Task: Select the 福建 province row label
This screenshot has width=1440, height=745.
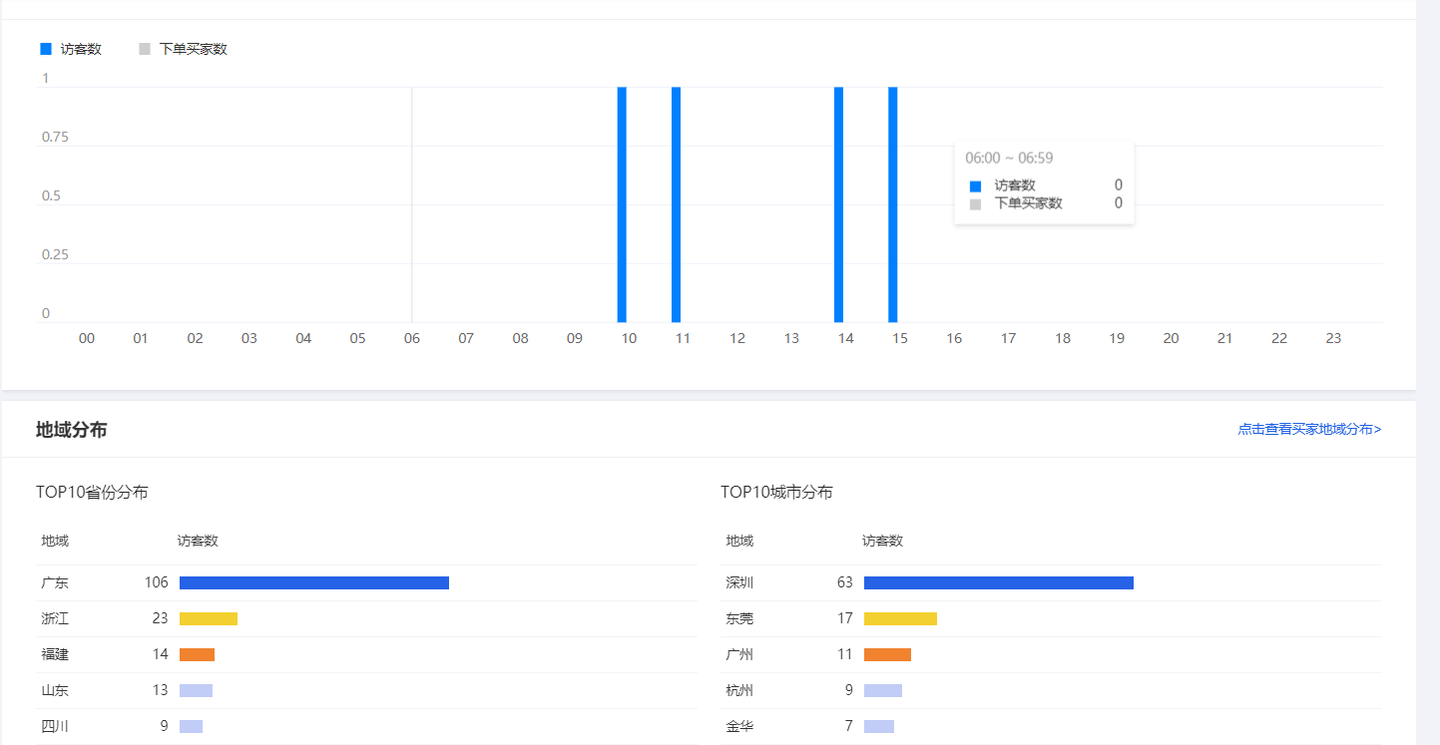Action: point(55,655)
